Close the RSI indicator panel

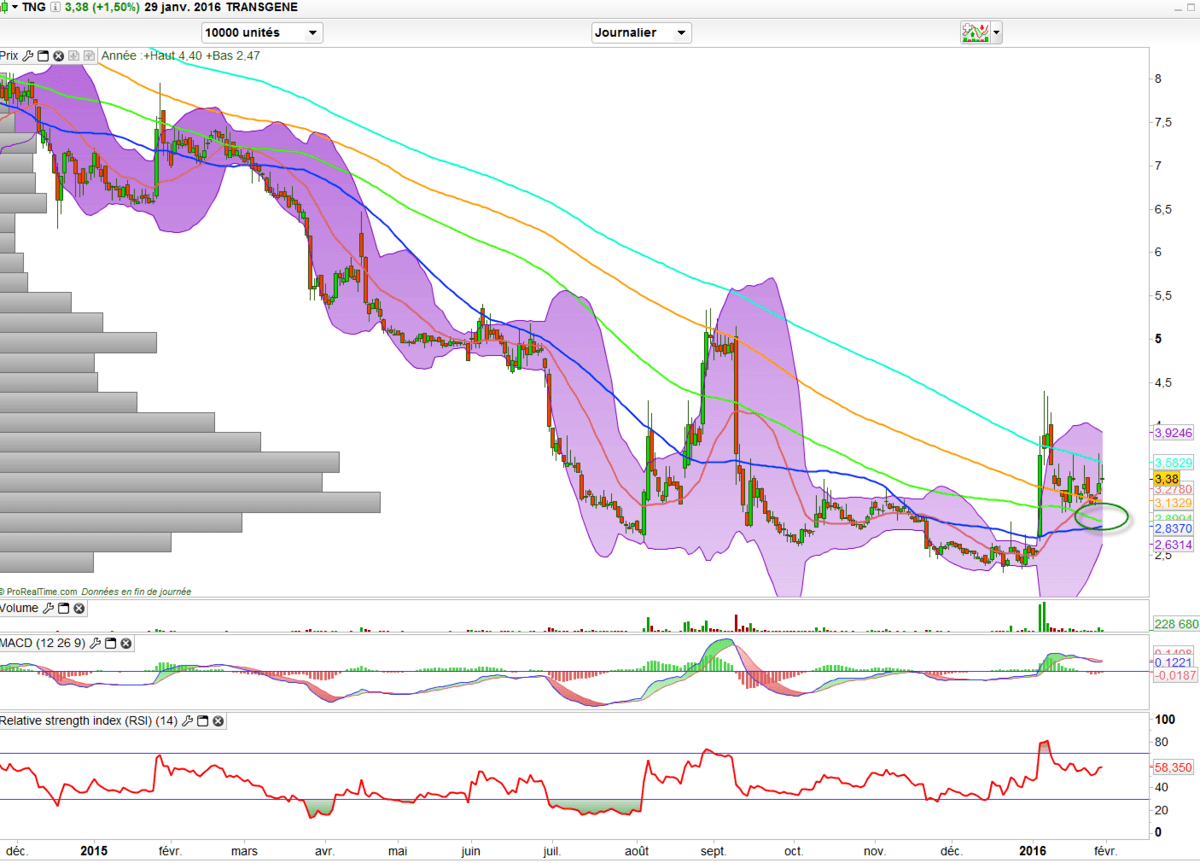218,721
